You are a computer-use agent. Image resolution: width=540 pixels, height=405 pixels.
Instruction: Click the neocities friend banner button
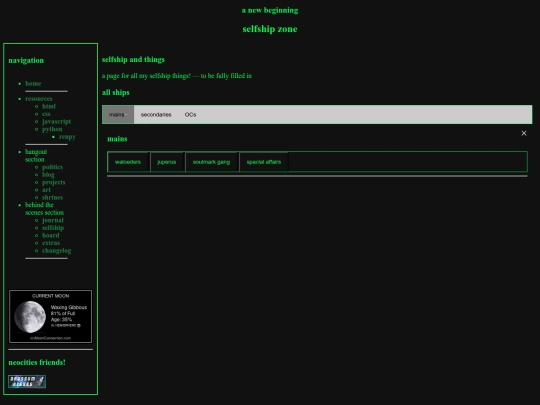pyautogui.click(x=27, y=382)
